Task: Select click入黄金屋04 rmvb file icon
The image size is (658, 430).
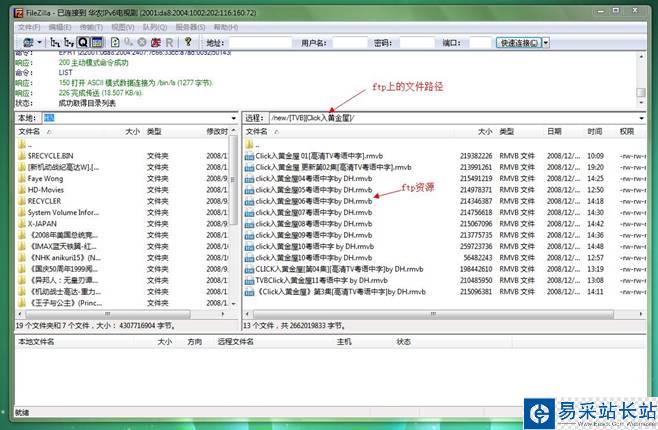Action: pos(249,179)
